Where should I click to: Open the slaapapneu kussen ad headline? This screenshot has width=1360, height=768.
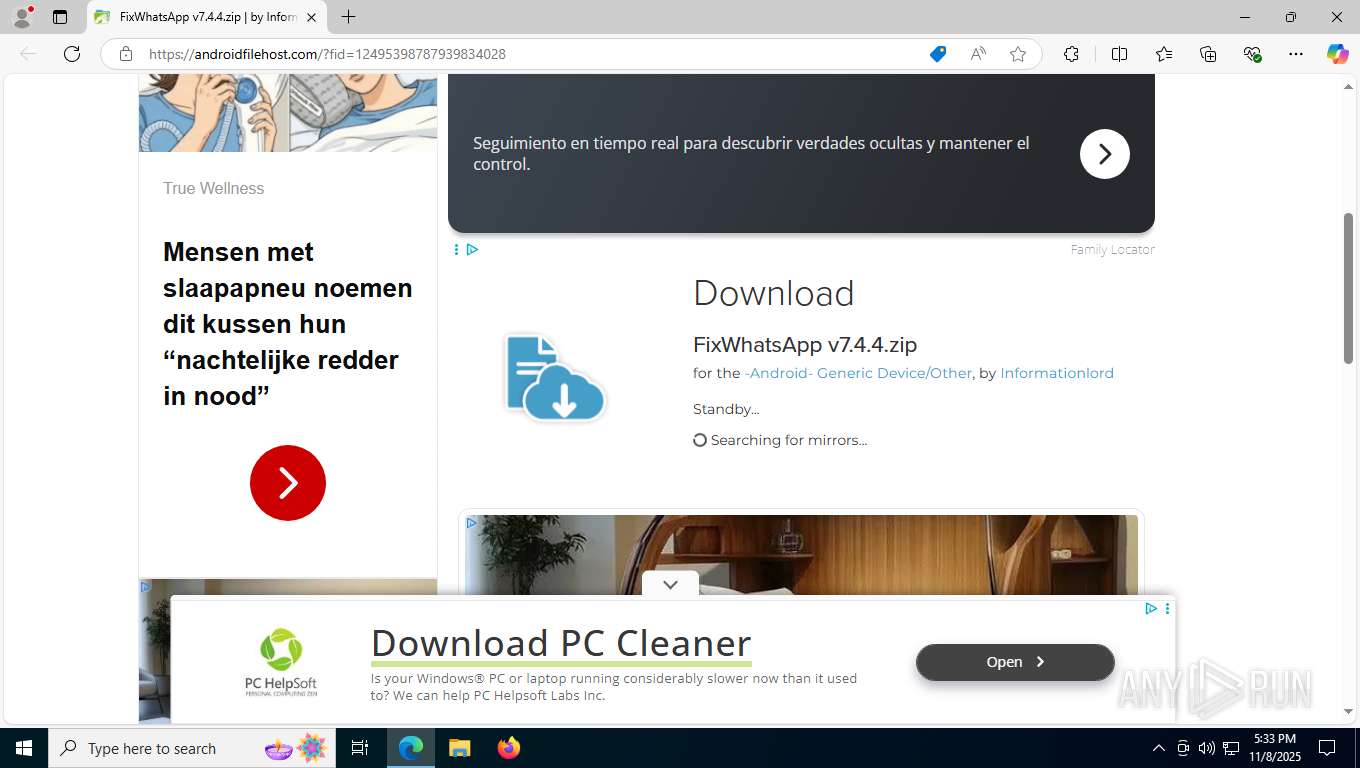pos(288,324)
